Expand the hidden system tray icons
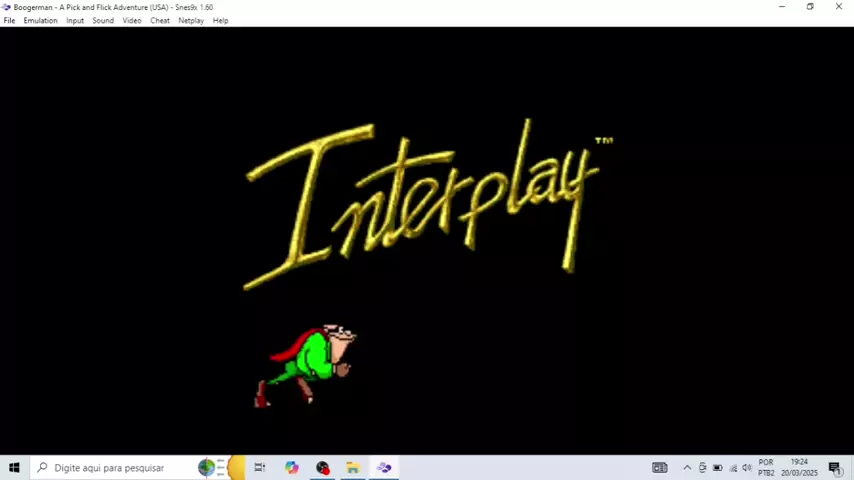This screenshot has height=480, width=854. [x=687, y=467]
